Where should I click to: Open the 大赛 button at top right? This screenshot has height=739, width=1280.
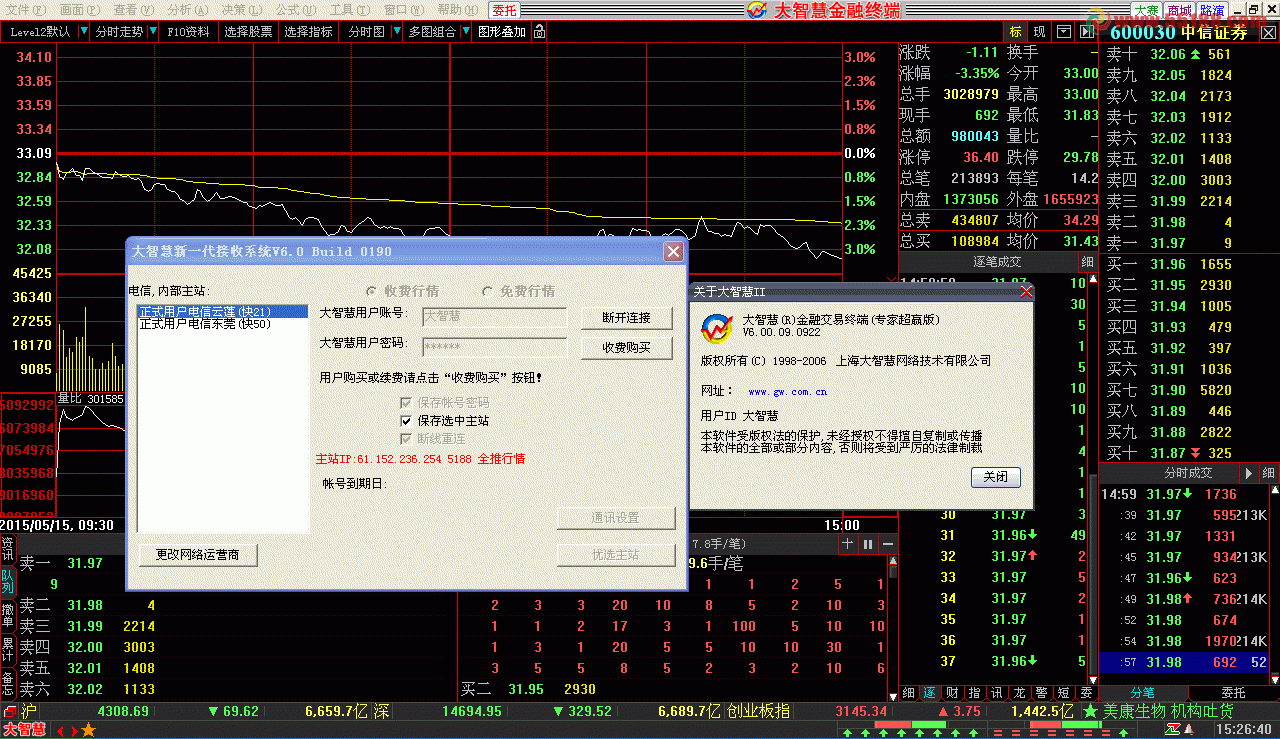tap(1145, 11)
